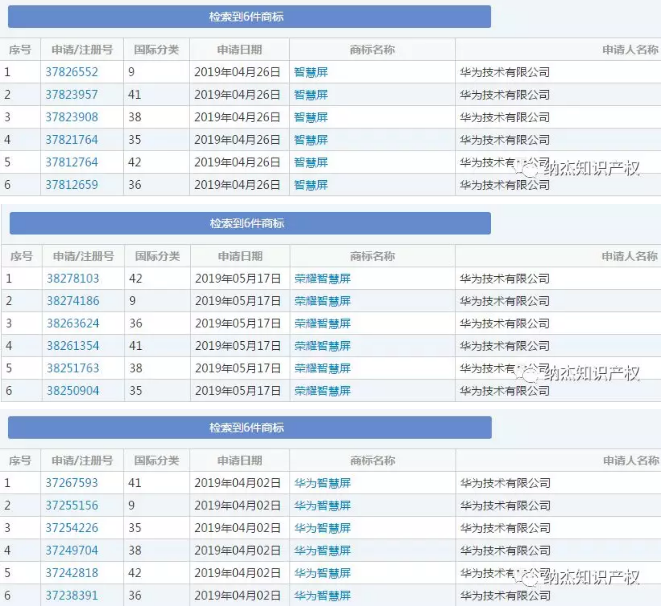Open registration number 37812764
This screenshot has width=661, height=612.
[x=72, y=162]
